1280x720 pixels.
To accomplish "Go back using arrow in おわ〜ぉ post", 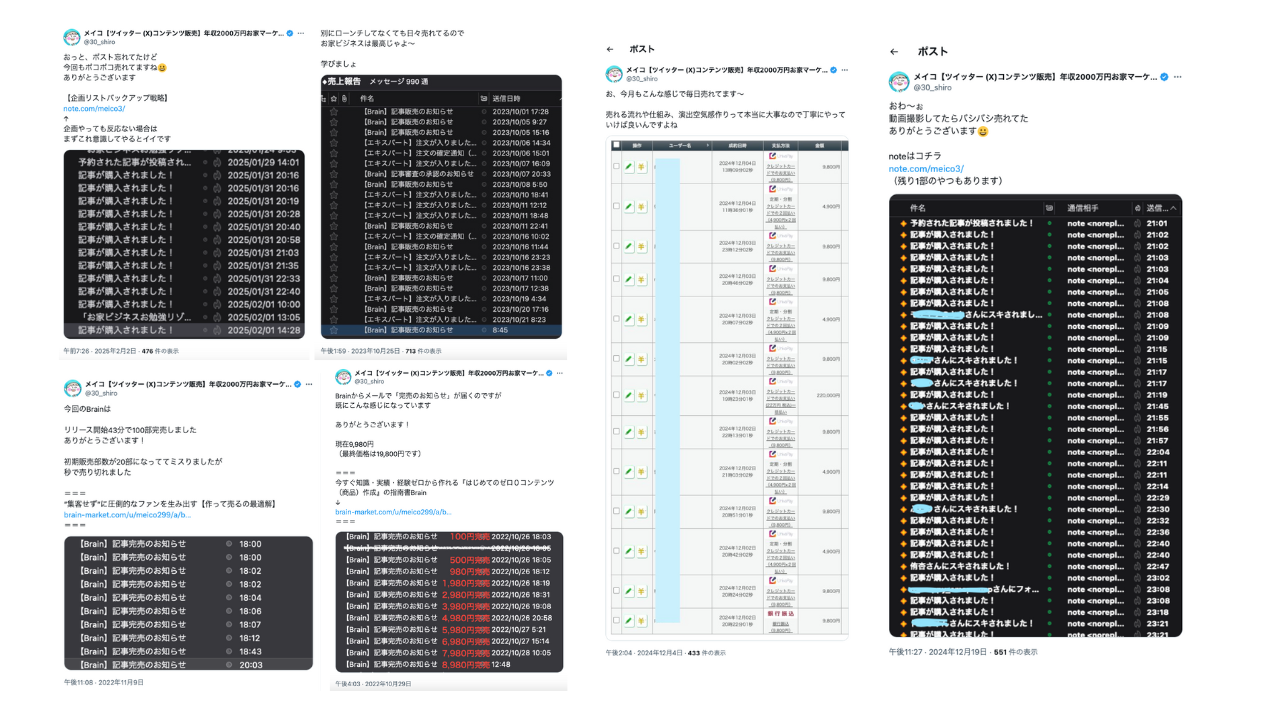I will (894, 51).
